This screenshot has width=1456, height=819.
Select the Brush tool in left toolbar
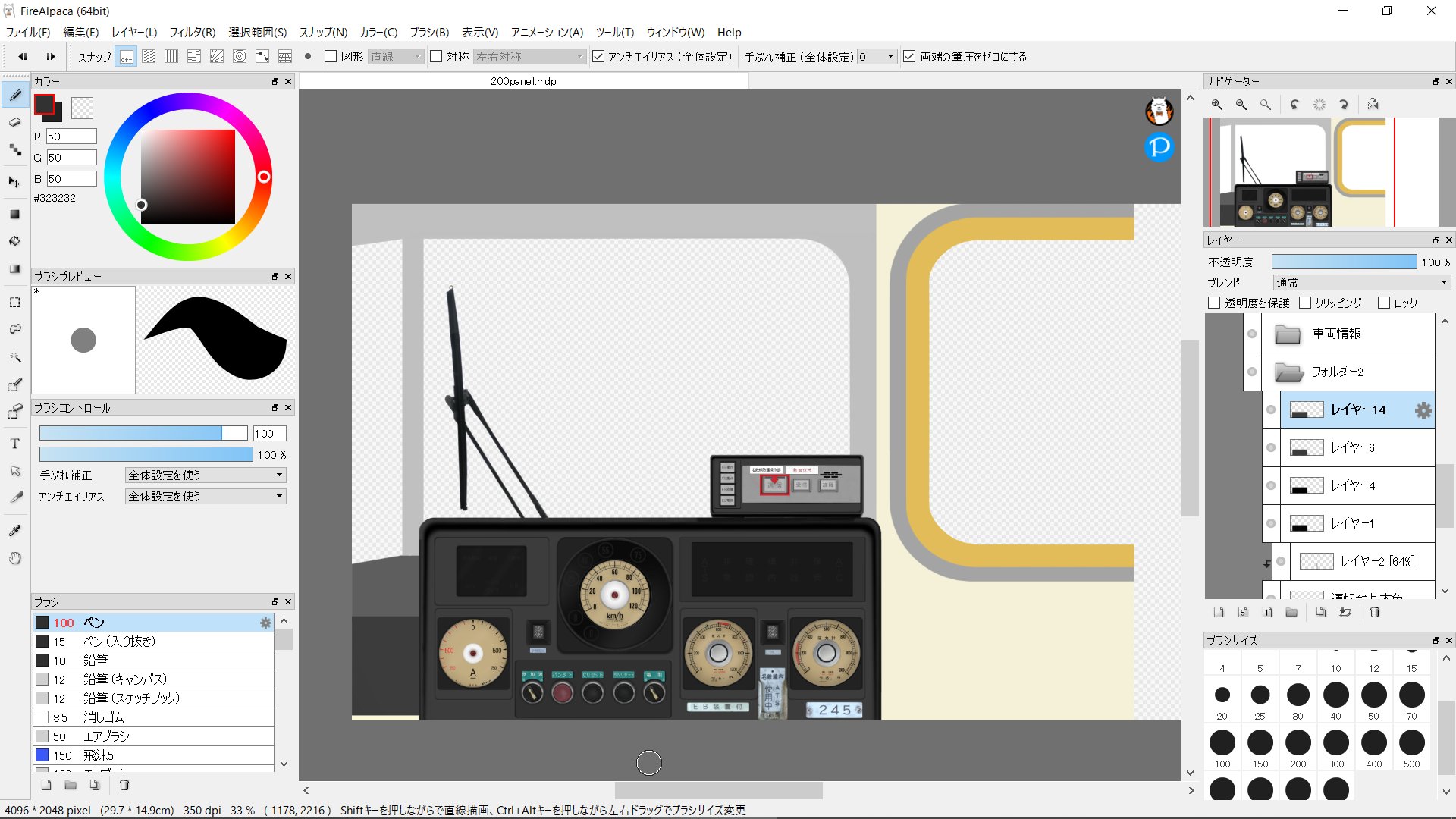point(15,96)
